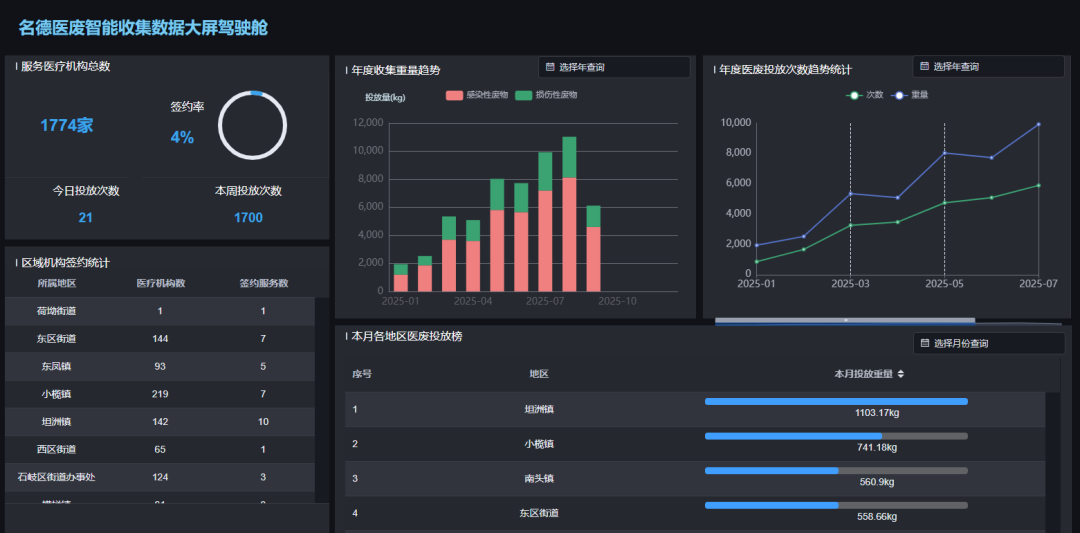Click calendar icon in 选择月份查询 picker

coord(924,343)
